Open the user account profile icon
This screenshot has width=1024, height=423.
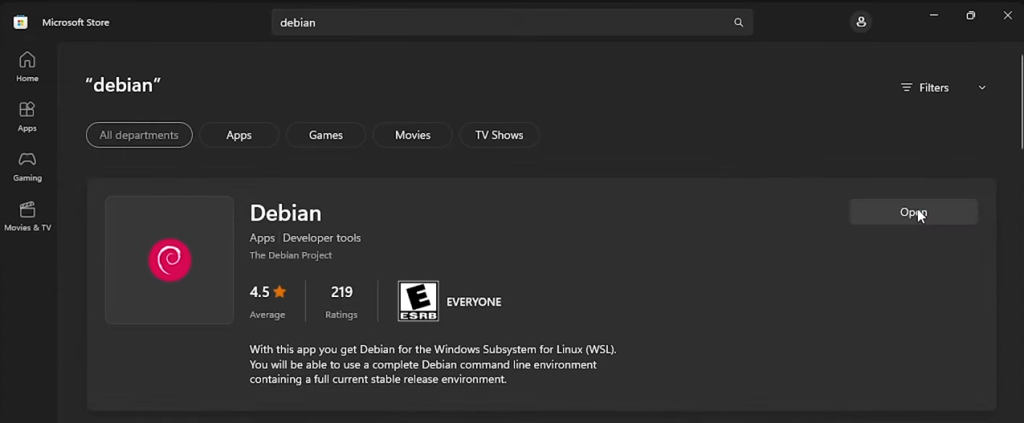[861, 22]
